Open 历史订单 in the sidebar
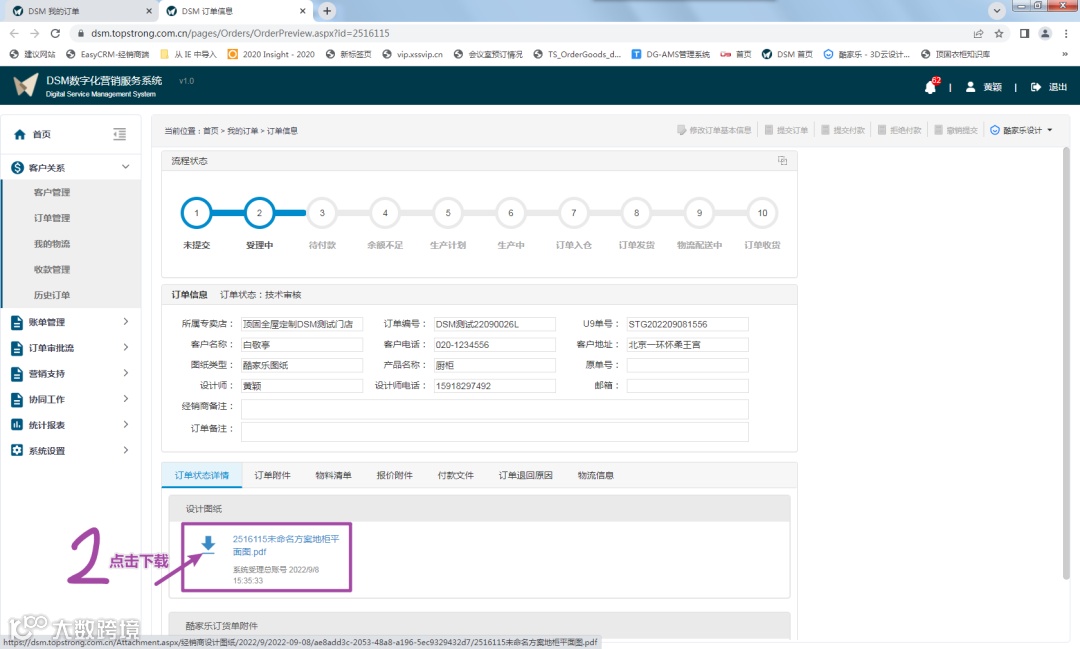The height and width of the screenshot is (649, 1080). click(x=52, y=295)
